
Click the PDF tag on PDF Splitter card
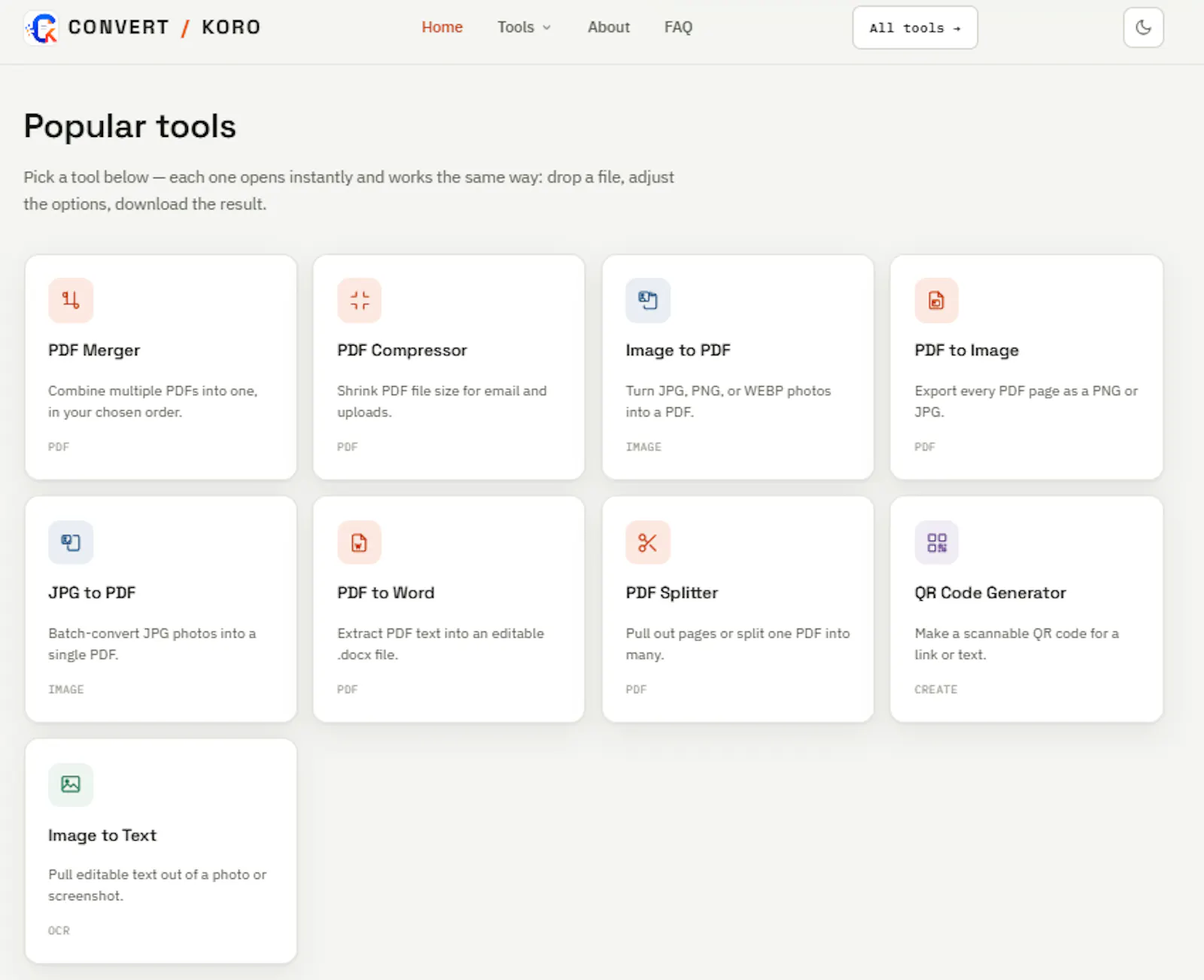click(636, 689)
